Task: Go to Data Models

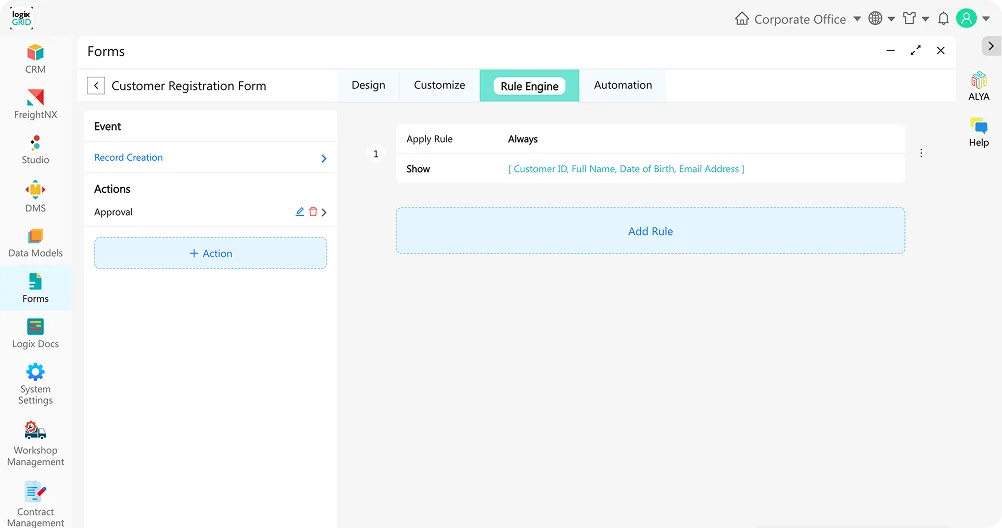Action: tap(35, 243)
